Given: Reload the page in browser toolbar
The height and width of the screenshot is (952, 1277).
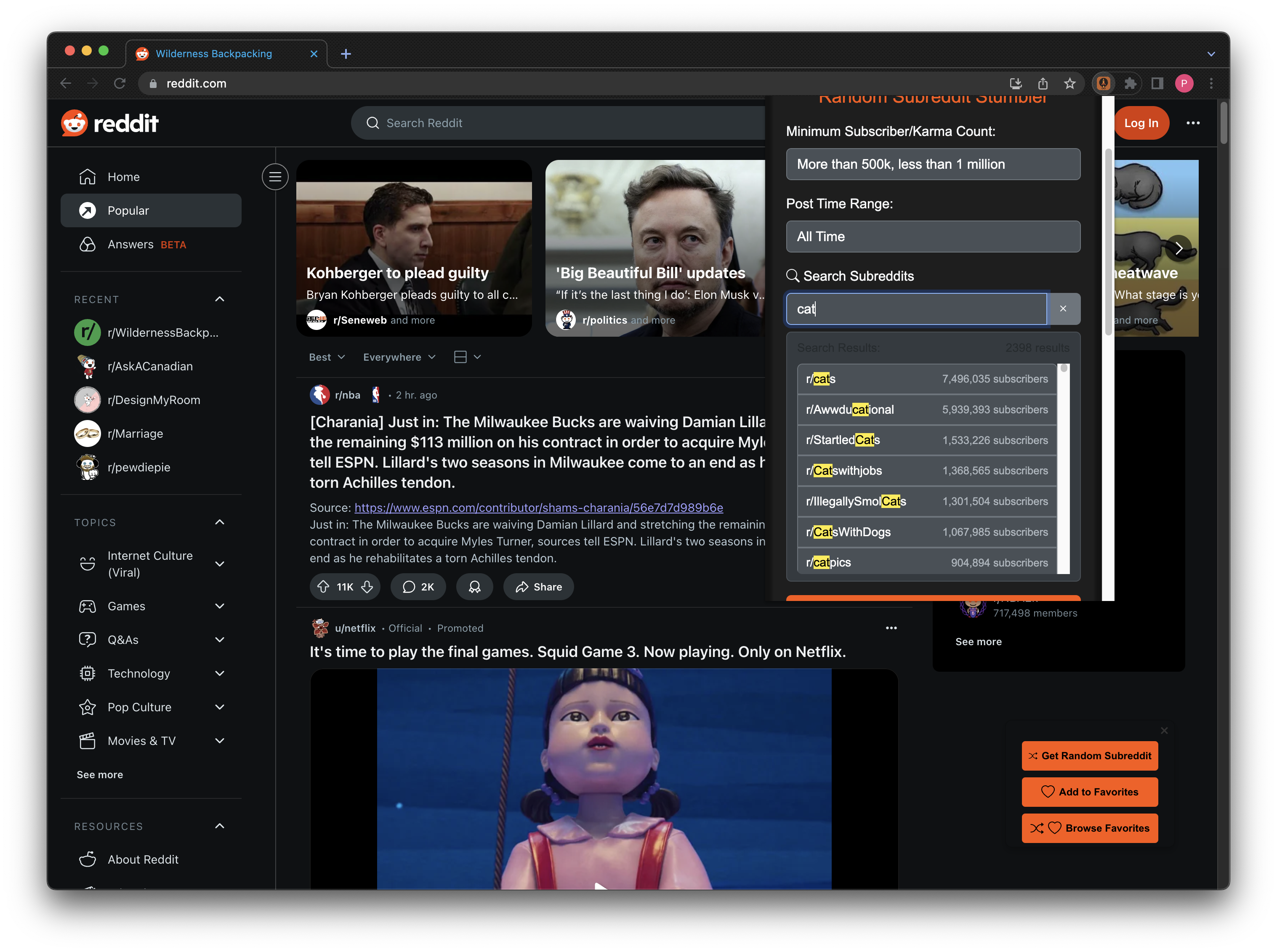Looking at the screenshot, I should tap(119, 84).
